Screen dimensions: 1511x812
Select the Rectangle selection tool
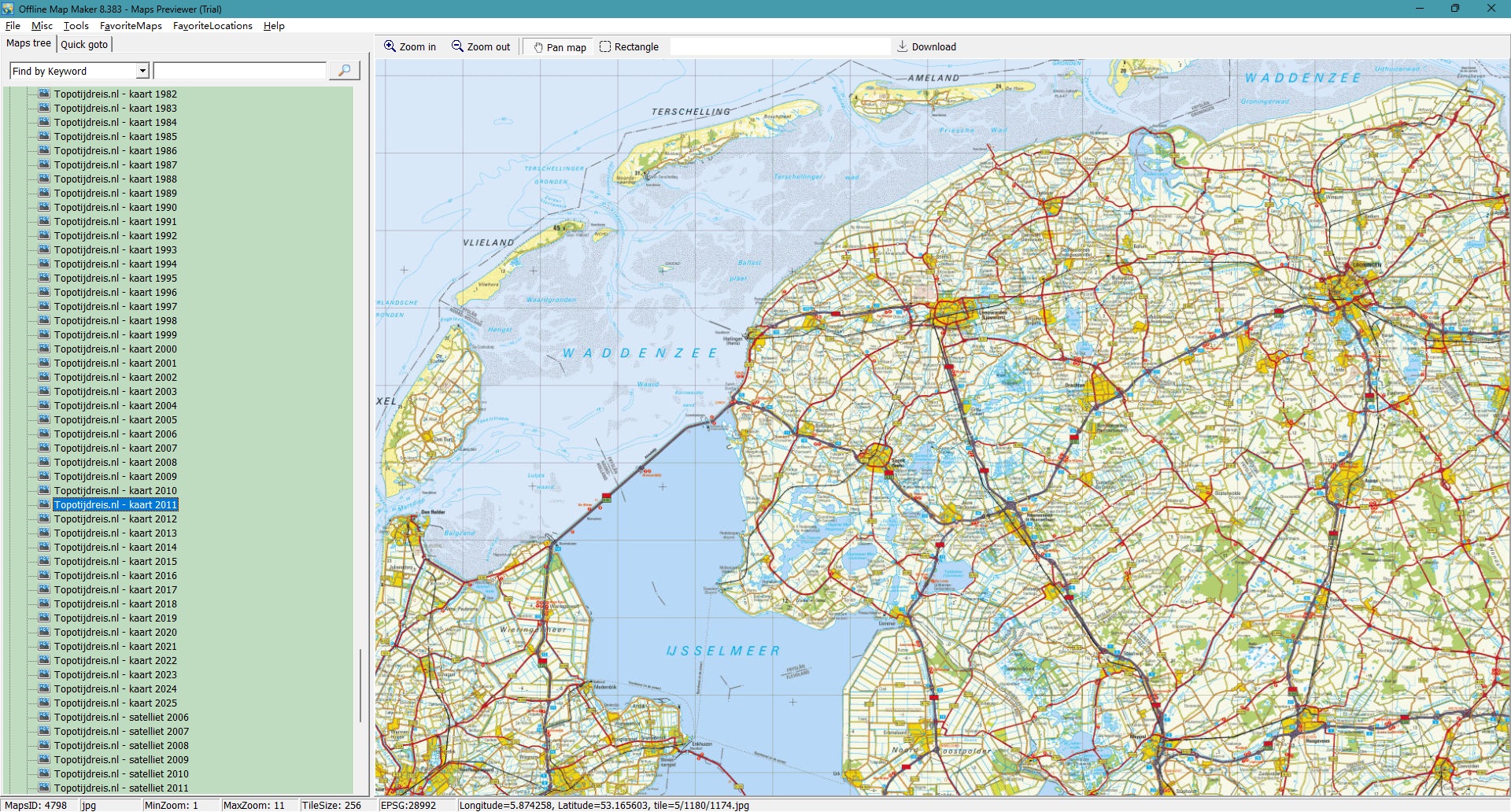(605, 46)
